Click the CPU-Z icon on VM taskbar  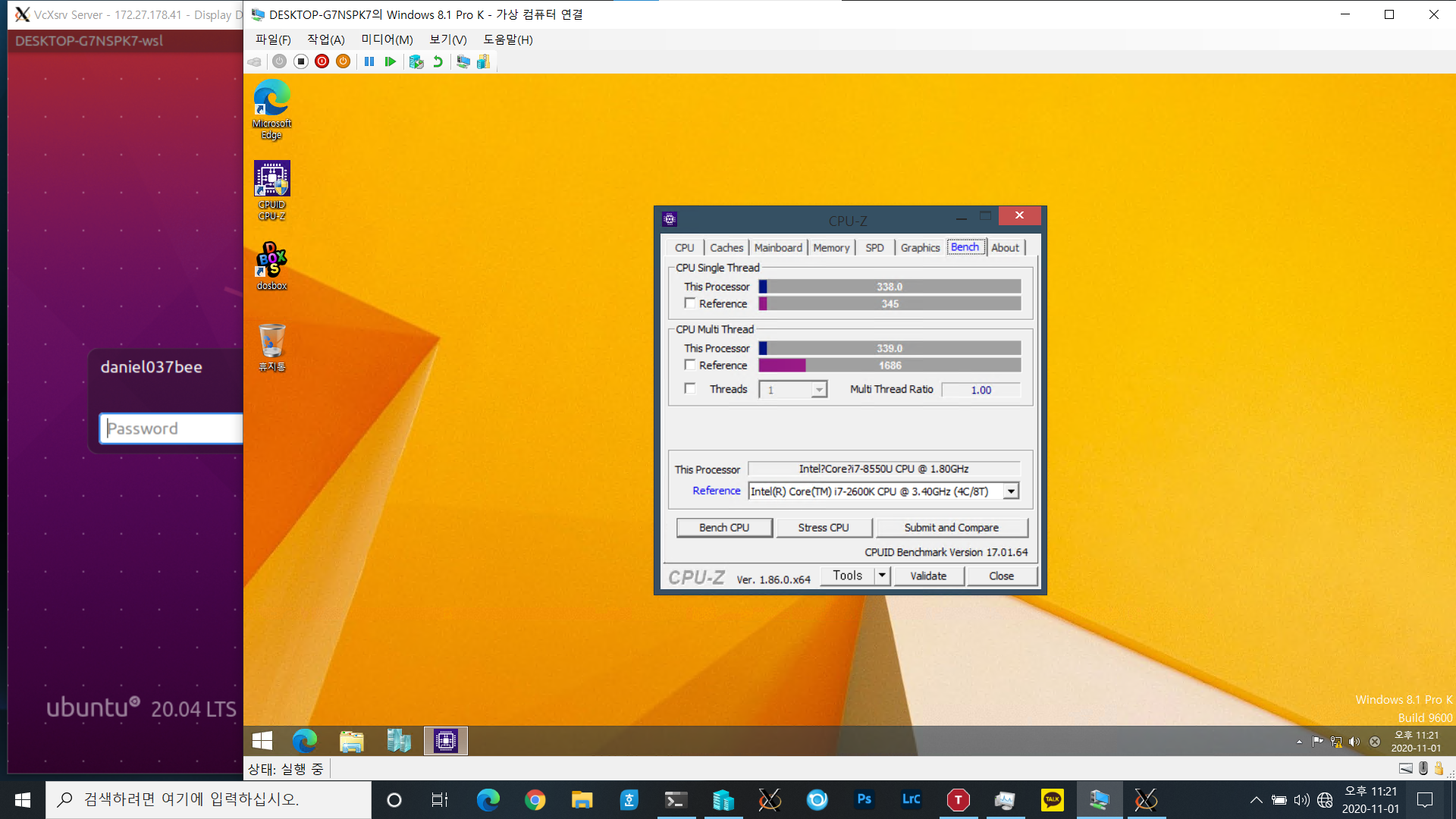(x=446, y=741)
